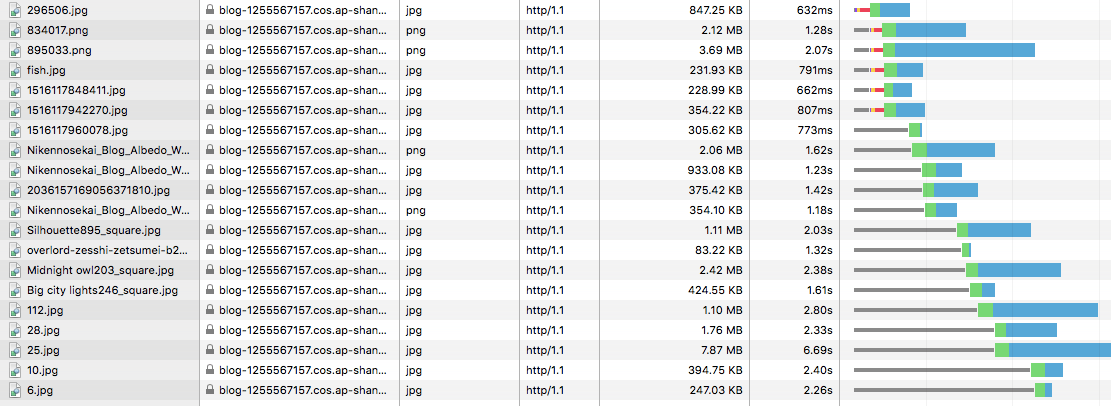
Task: Select the 2036157169056371810.jpg file name
Action: coord(98,190)
